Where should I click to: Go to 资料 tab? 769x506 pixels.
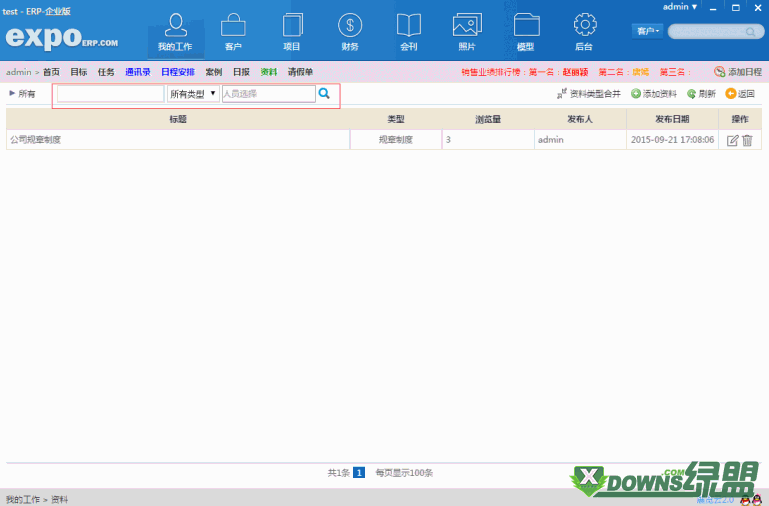269,72
